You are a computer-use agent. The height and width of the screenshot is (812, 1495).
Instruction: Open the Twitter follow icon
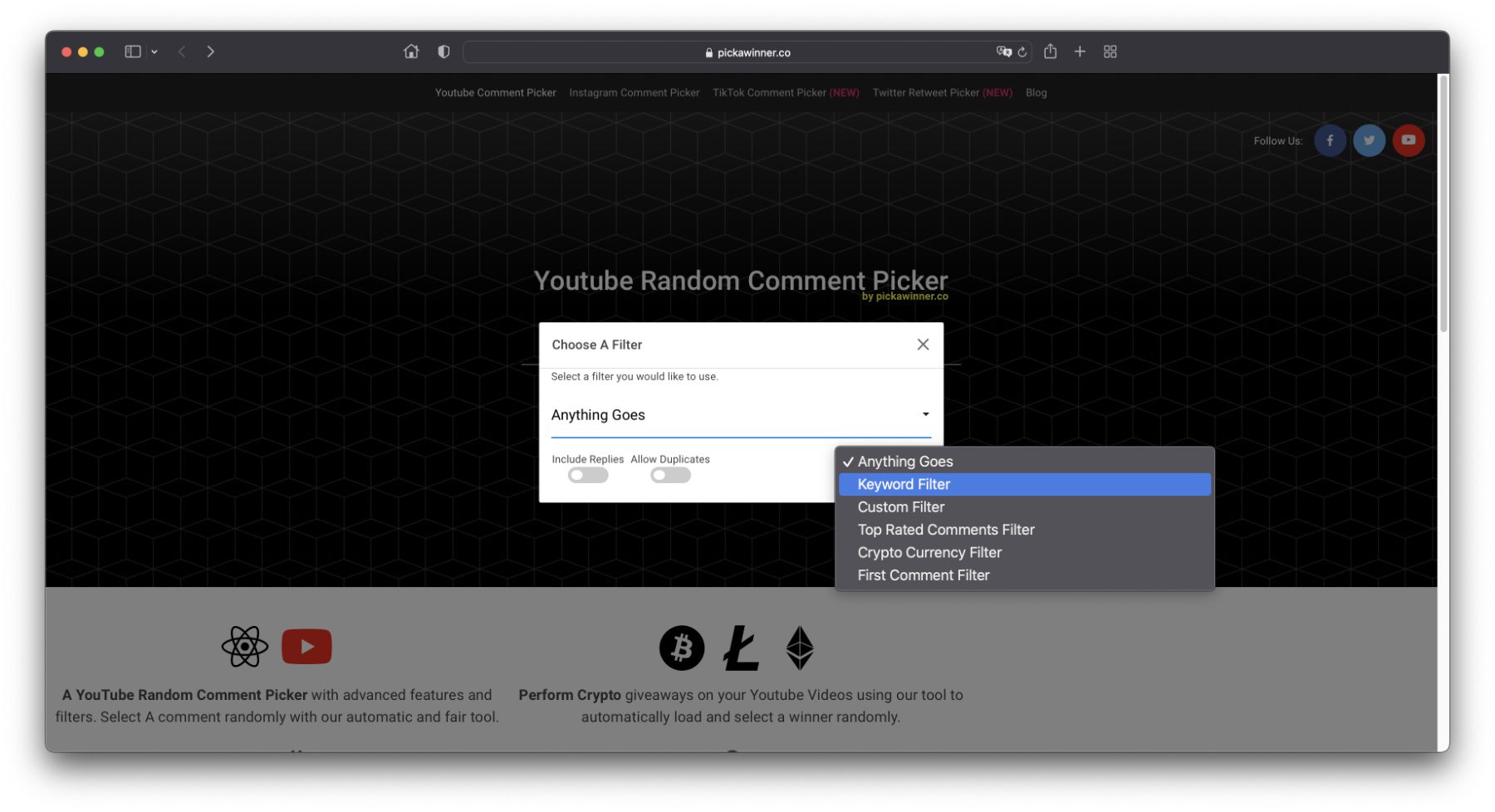click(1369, 140)
